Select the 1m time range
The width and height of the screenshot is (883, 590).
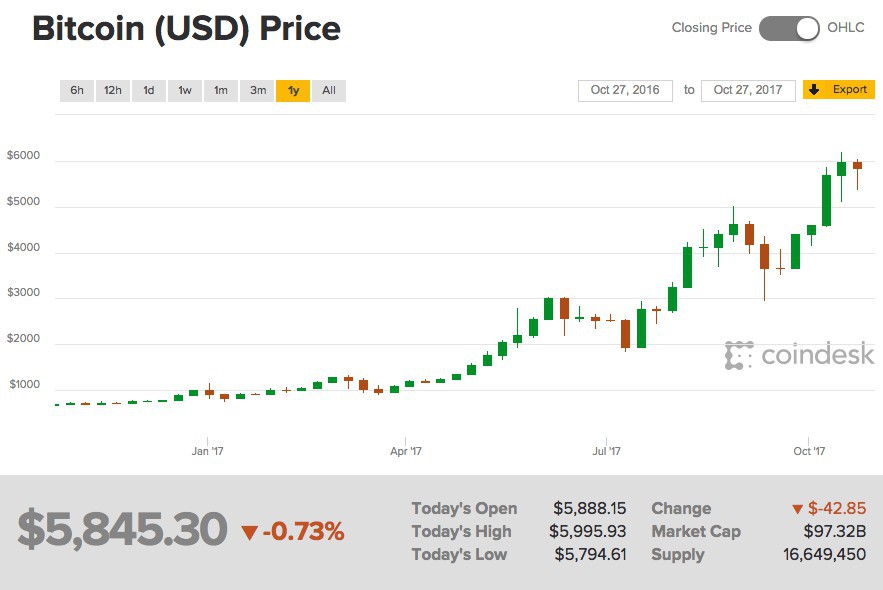point(220,90)
